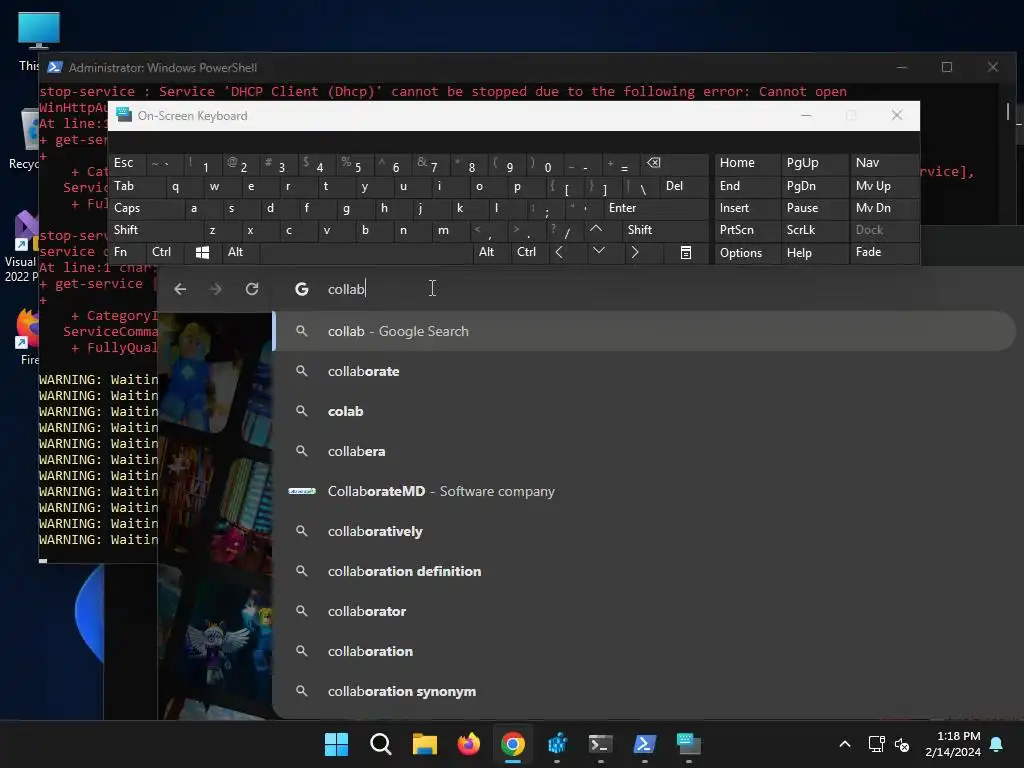The width and height of the screenshot is (1024, 768).
Task: Click the Nav key on keyboard
Action: [884, 163]
